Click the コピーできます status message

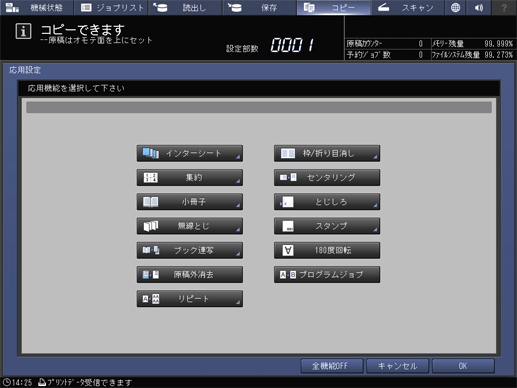point(82,30)
